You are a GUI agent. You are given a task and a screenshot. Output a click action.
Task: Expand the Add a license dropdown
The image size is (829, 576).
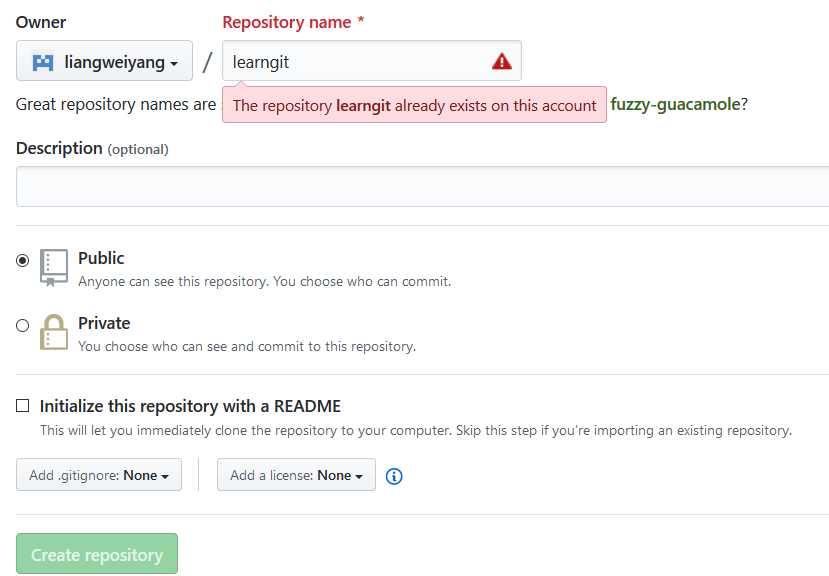[x=296, y=474]
